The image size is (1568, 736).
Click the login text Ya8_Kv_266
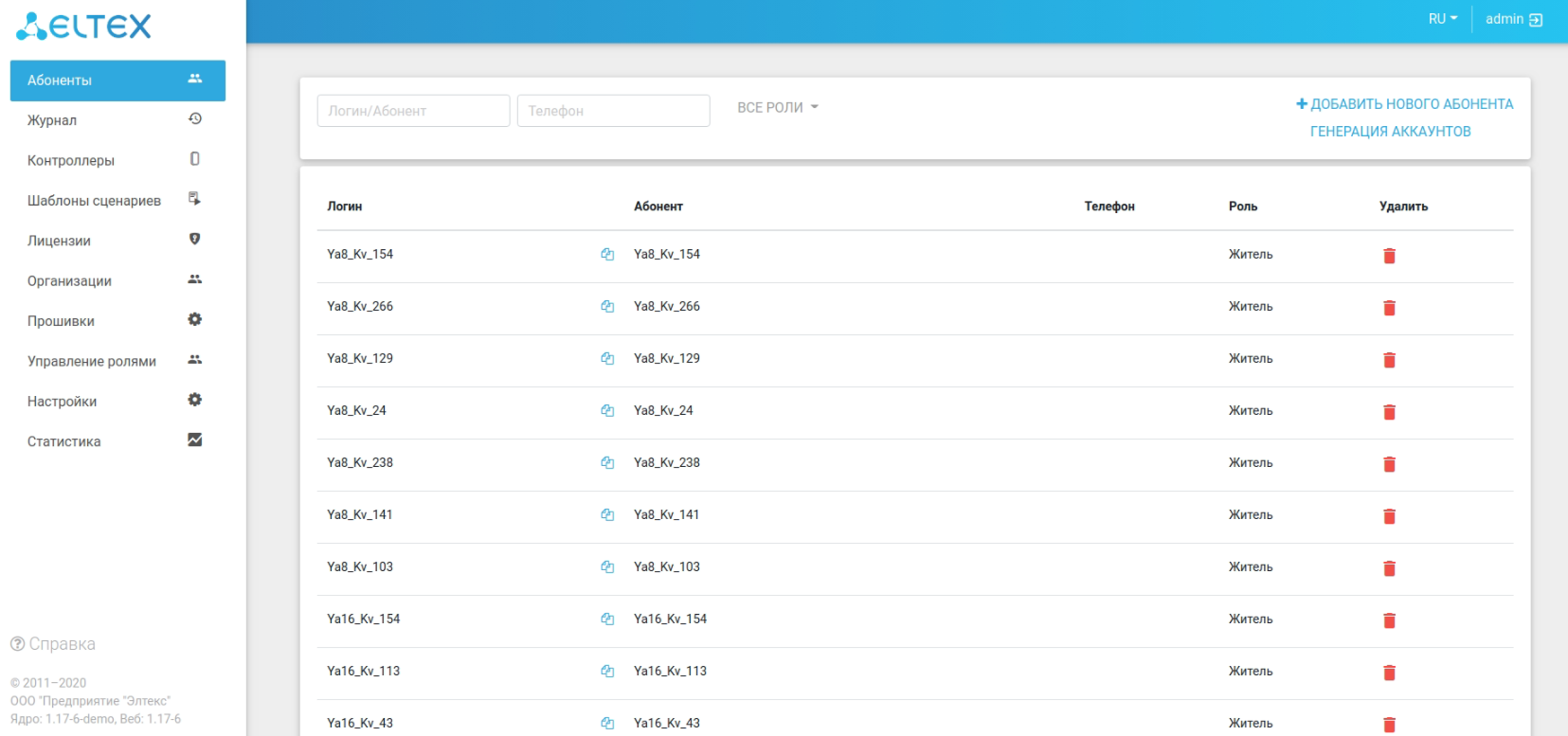(x=360, y=306)
